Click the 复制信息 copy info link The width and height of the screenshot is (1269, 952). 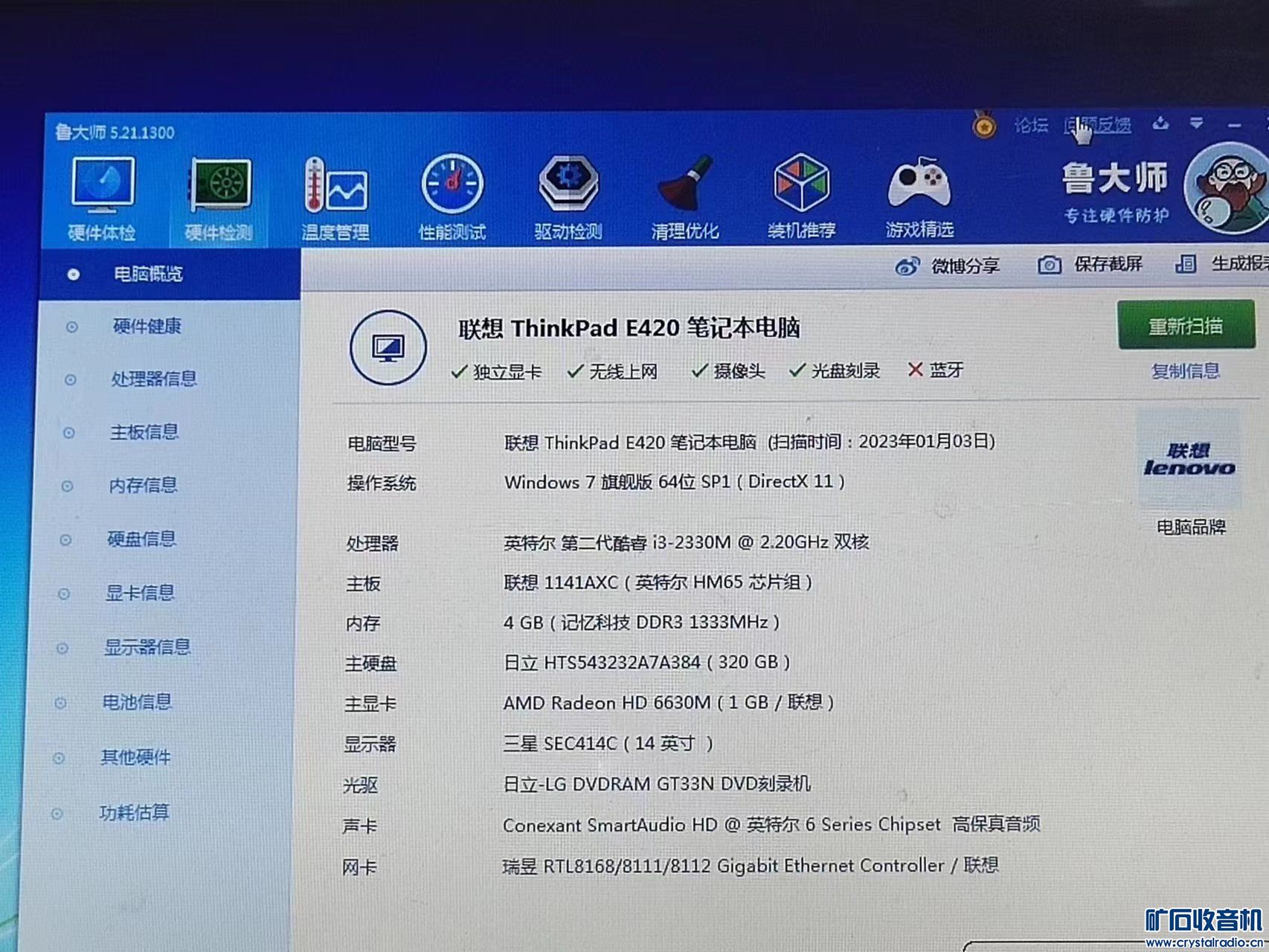(1185, 371)
